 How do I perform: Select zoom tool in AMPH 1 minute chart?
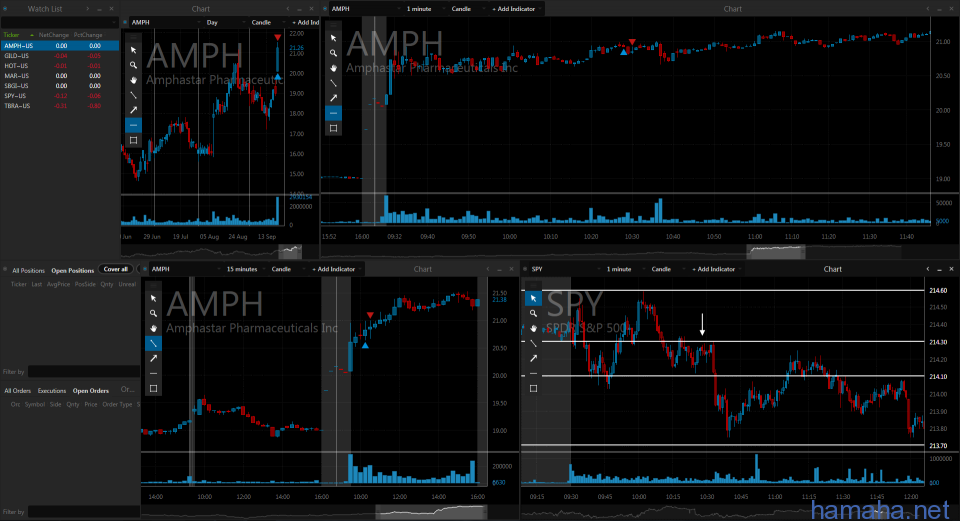334,53
